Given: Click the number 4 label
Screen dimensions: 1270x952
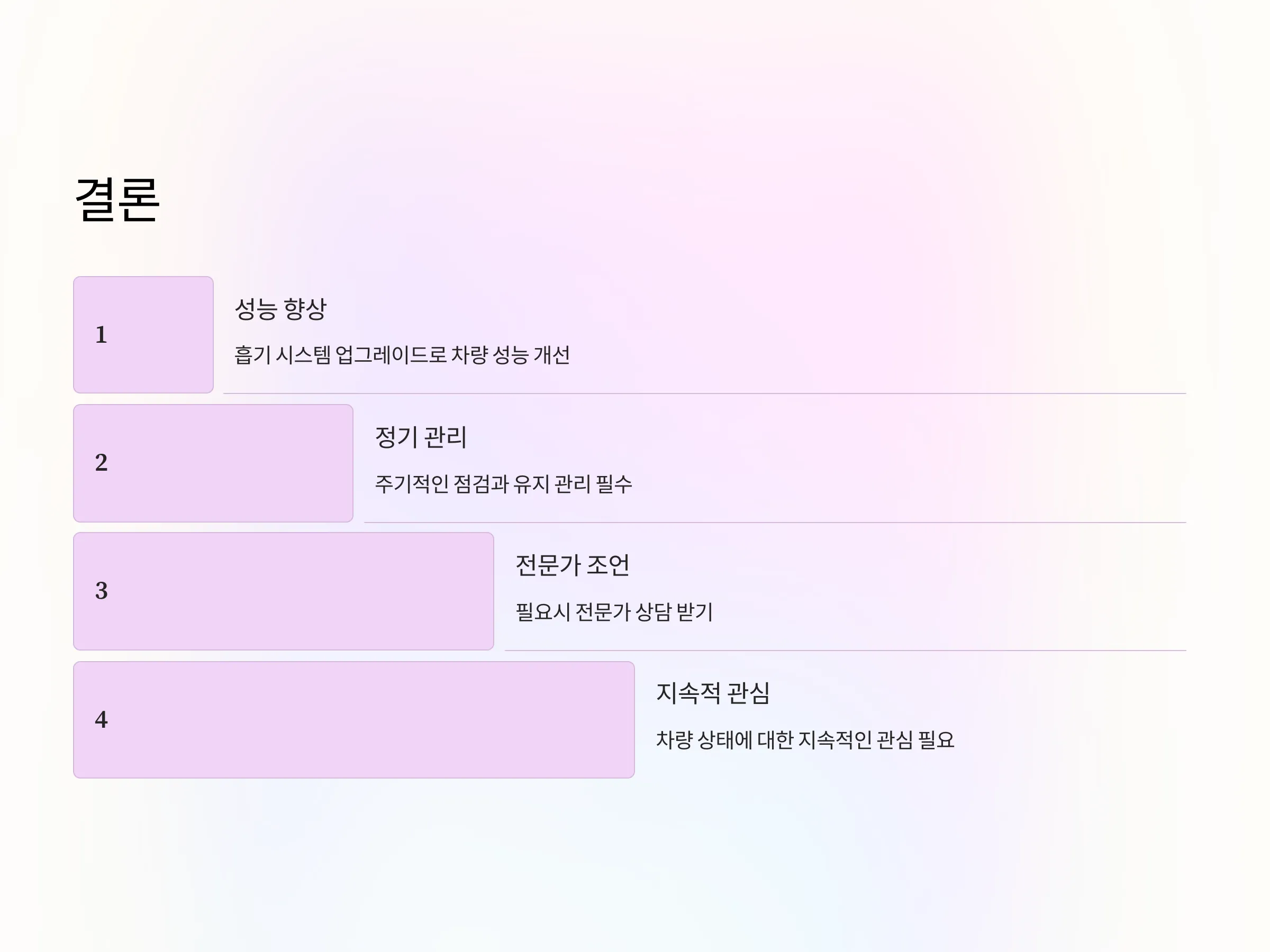Looking at the screenshot, I should point(102,719).
